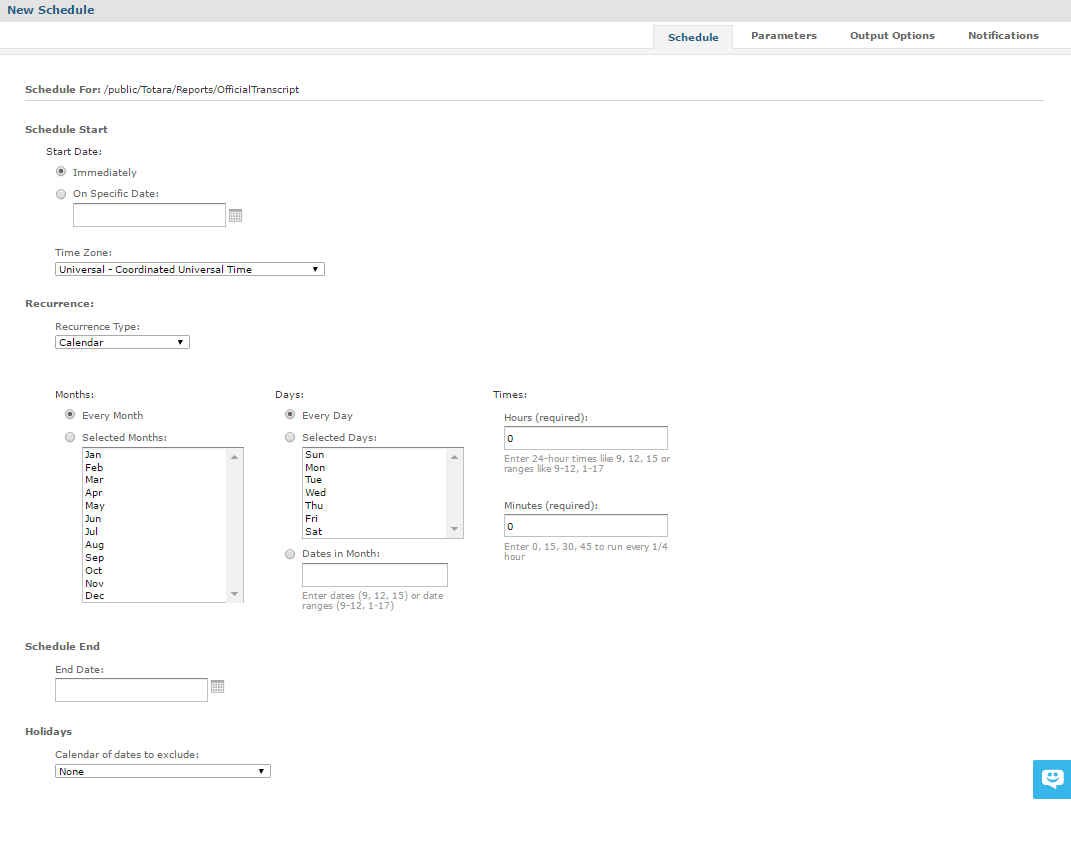Select Wed in the days list
Image resolution: width=1071 pixels, height=851 pixels.
pos(315,493)
